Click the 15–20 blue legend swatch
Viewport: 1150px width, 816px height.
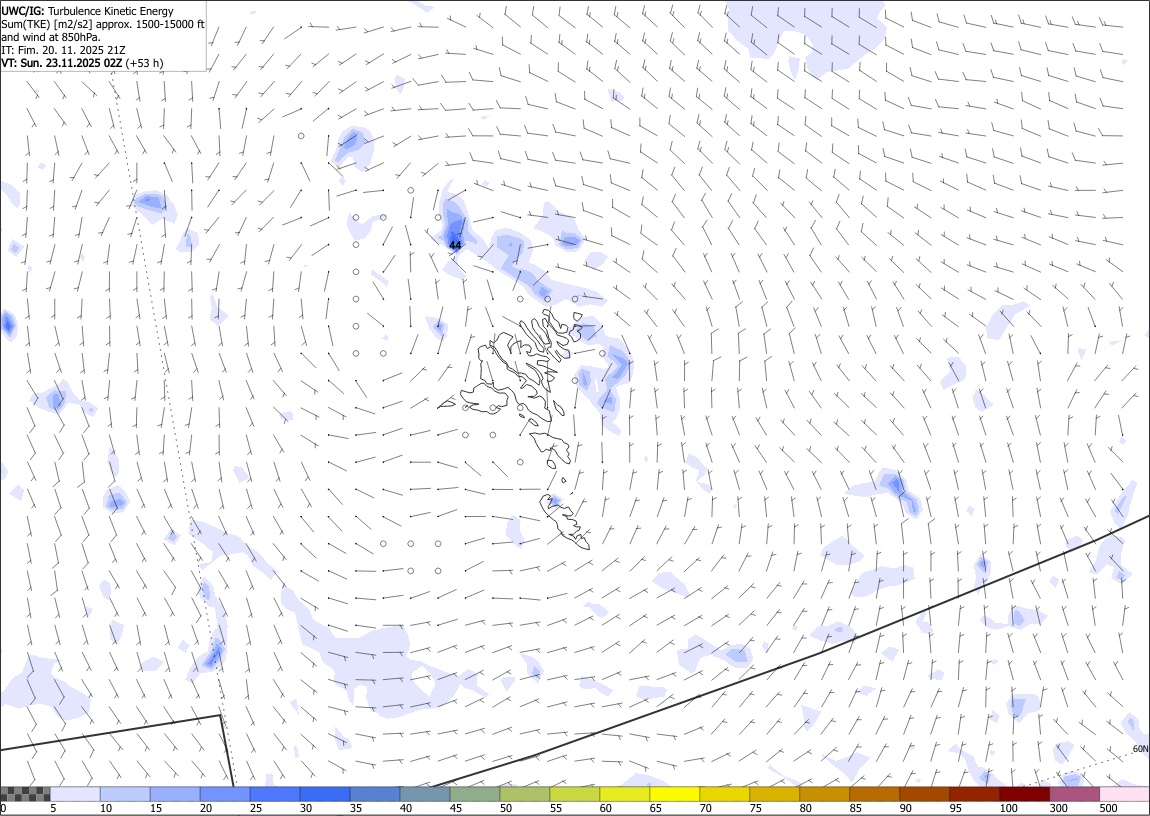point(175,794)
